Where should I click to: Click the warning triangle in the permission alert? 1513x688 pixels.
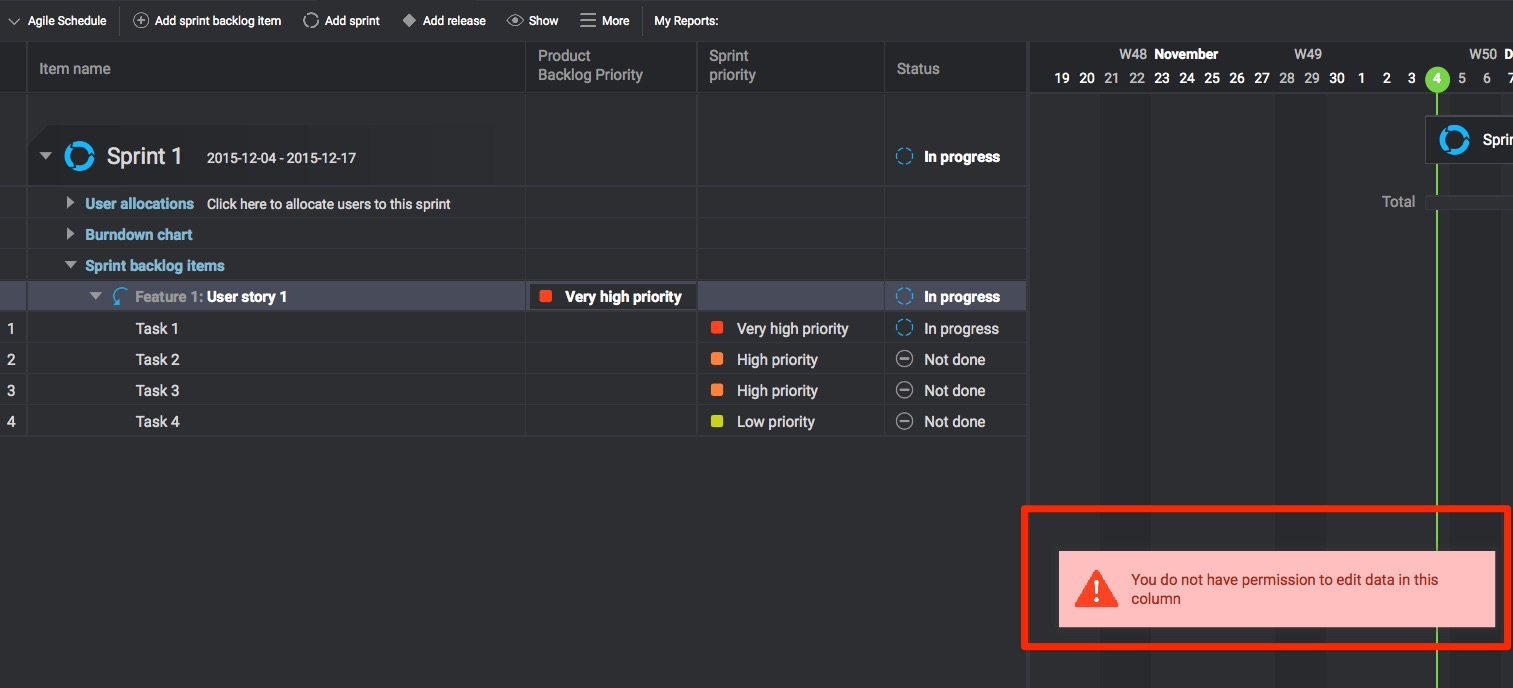pyautogui.click(x=1096, y=589)
